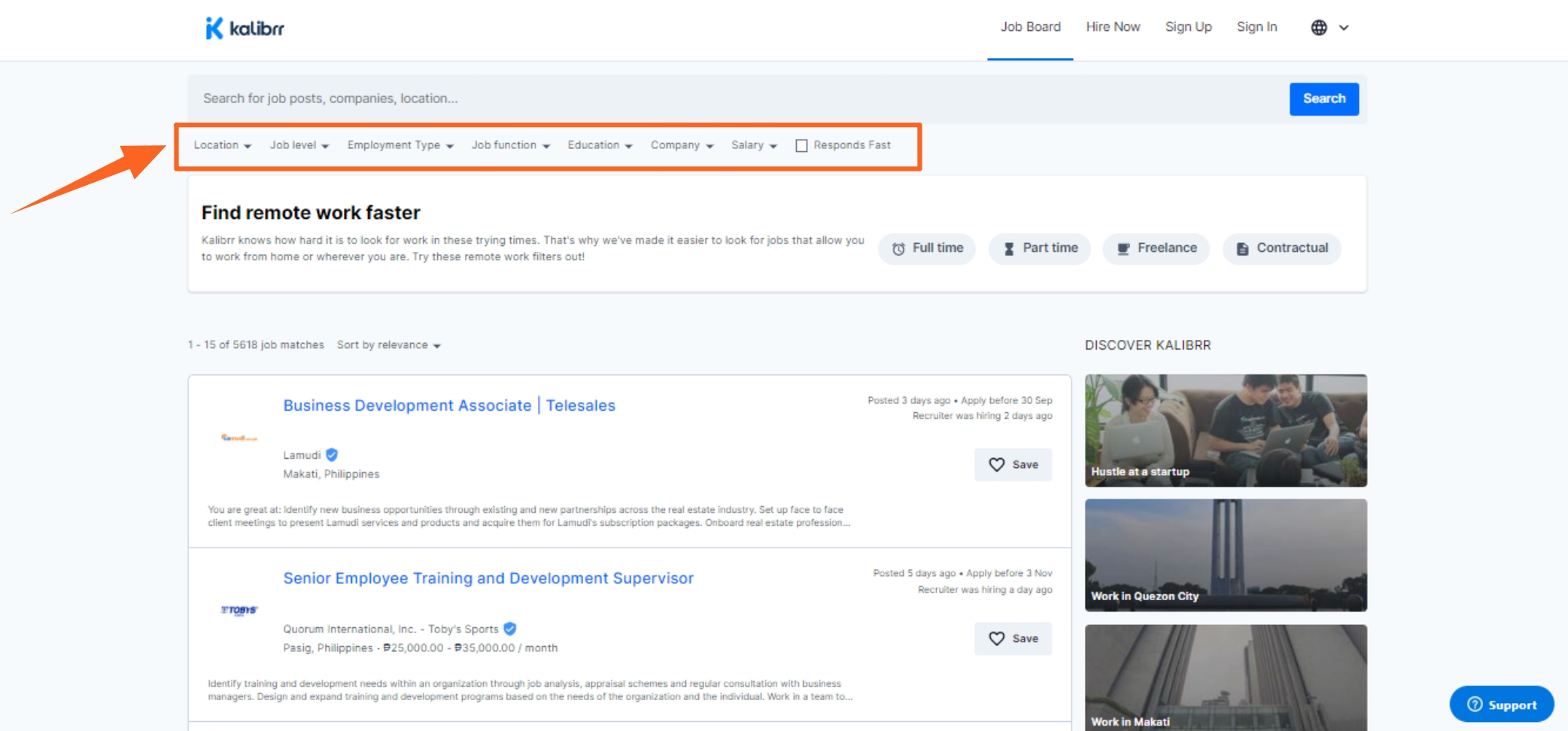The height and width of the screenshot is (731, 1568).
Task: Open the Work in Quezon City thumbnail
Action: pyautogui.click(x=1225, y=555)
